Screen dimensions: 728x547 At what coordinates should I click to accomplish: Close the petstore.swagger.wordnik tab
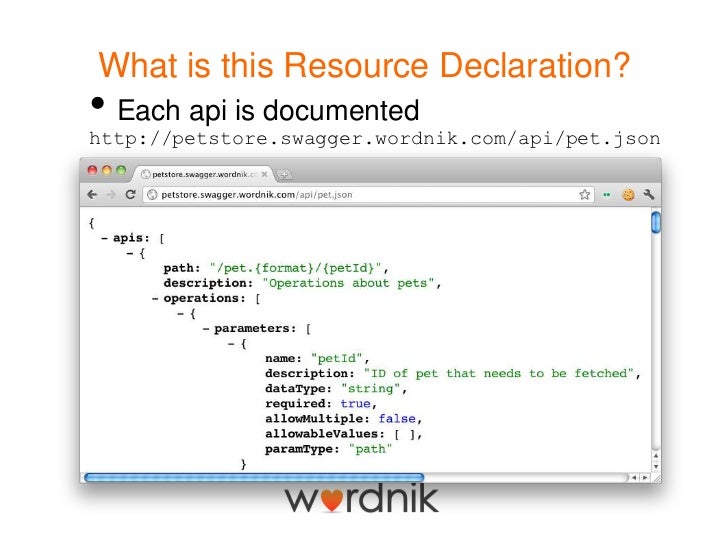(x=264, y=175)
